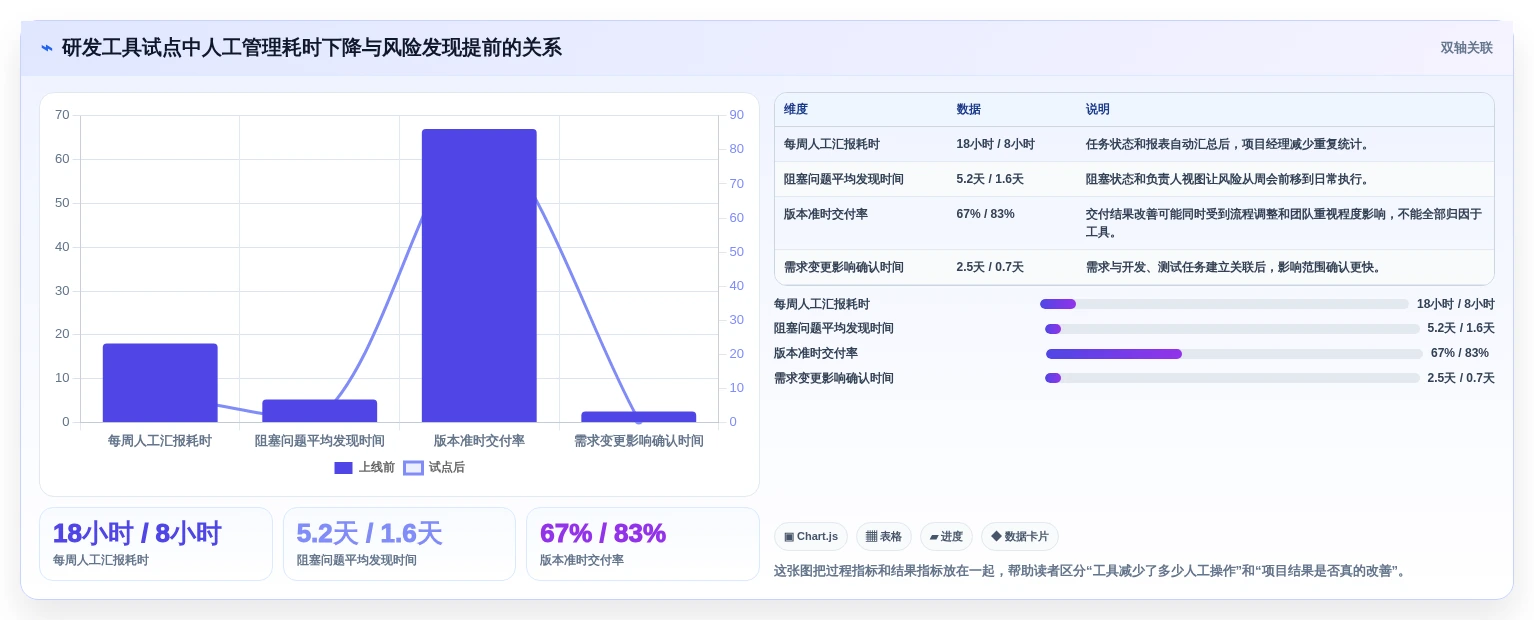Toggle the 试点后 legend item
Screen dimensions: 1534x620
point(434,467)
